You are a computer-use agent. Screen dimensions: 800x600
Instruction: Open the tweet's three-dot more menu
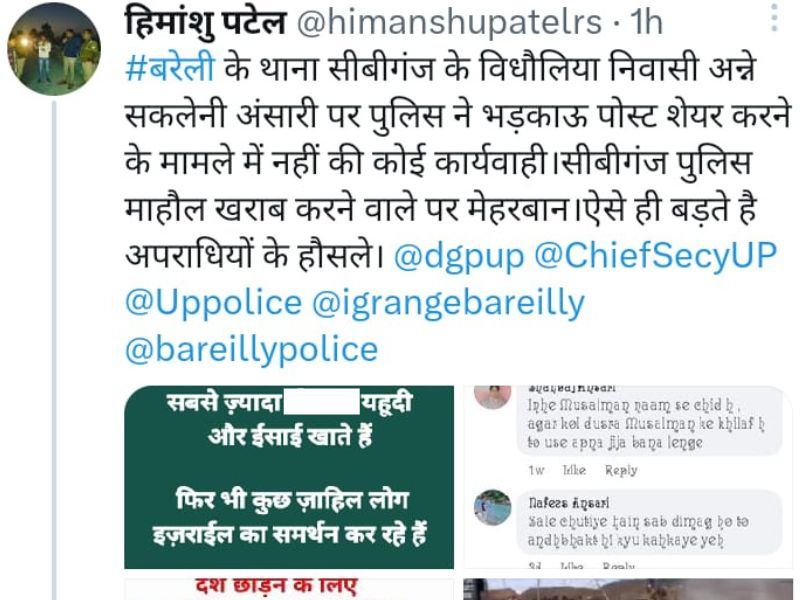point(774,18)
